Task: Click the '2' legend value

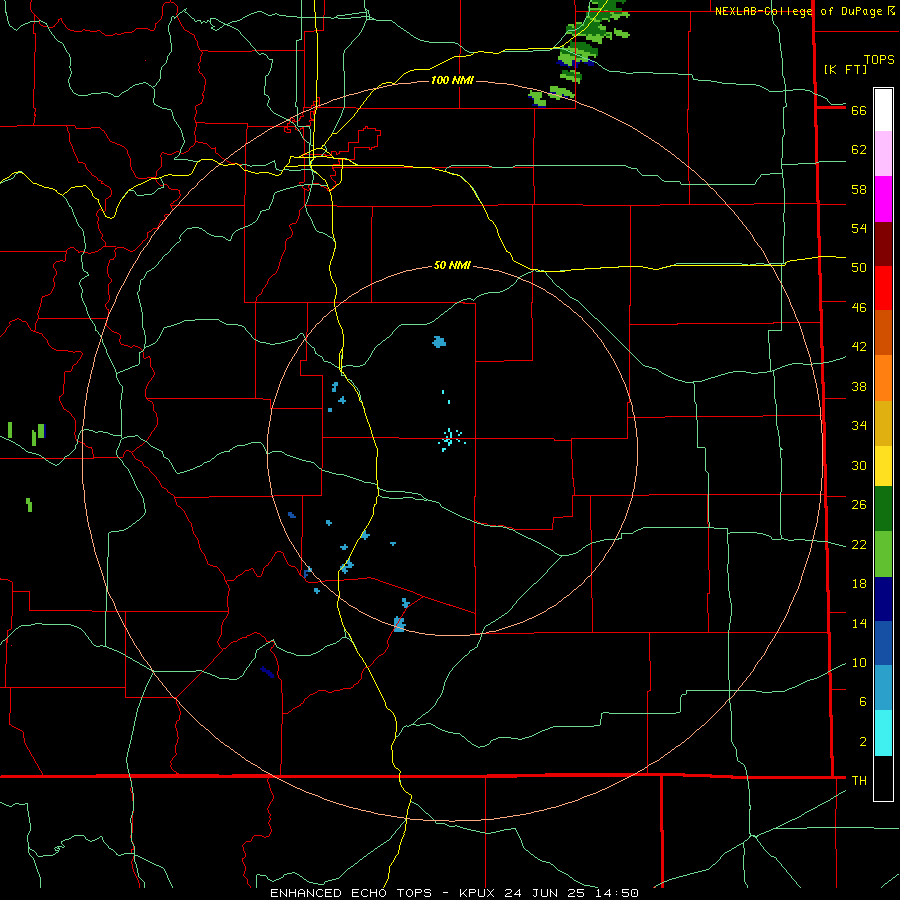Action: [x=862, y=742]
